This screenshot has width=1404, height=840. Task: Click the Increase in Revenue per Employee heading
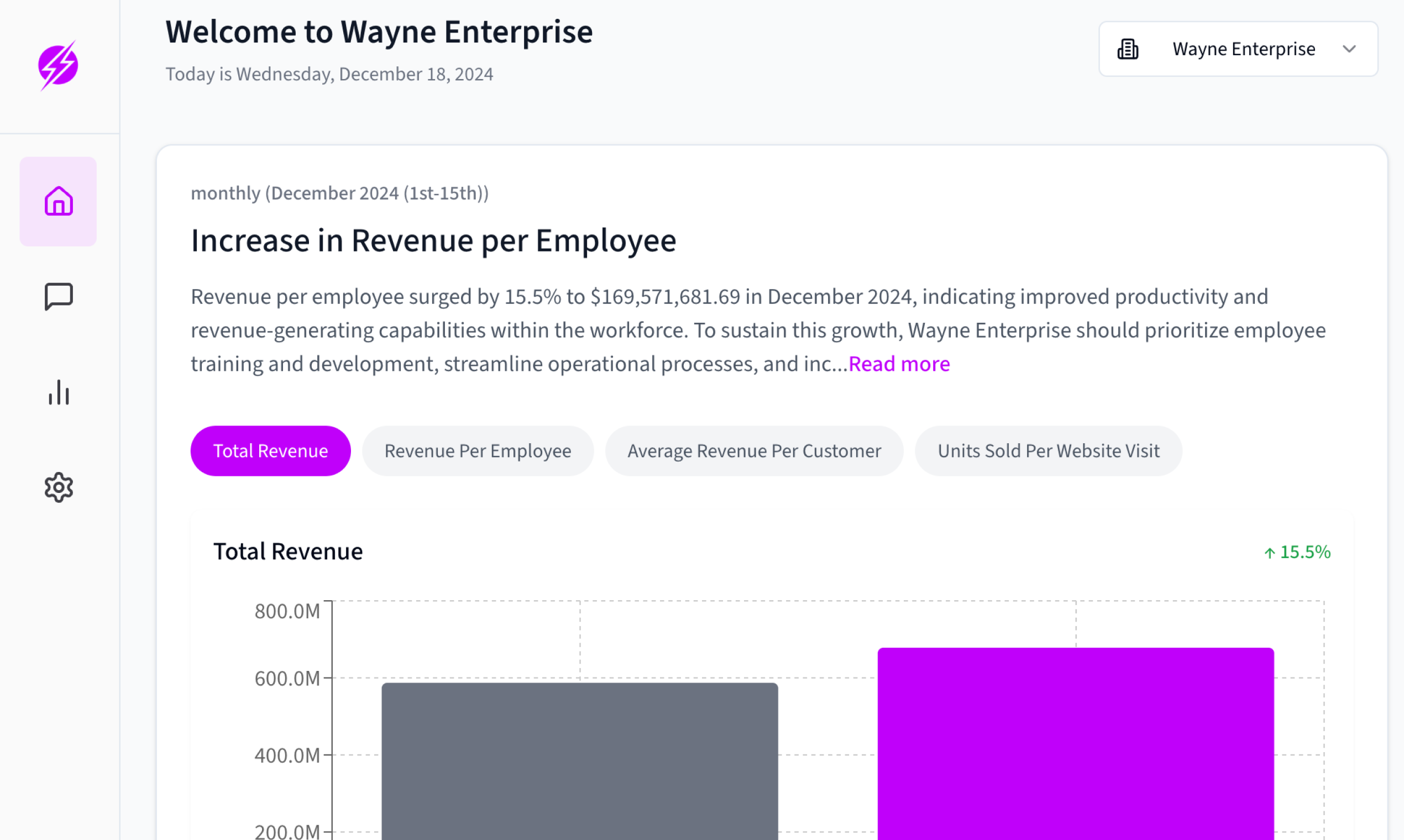434,240
